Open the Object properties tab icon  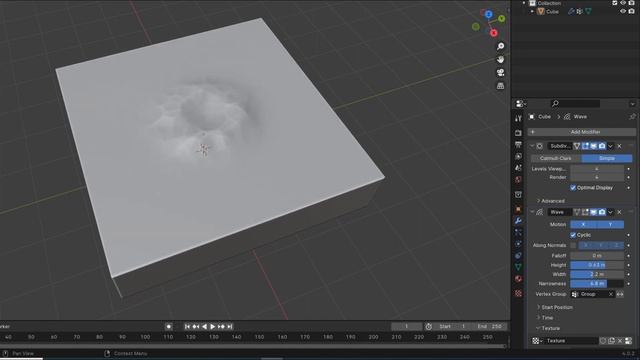pos(518,209)
